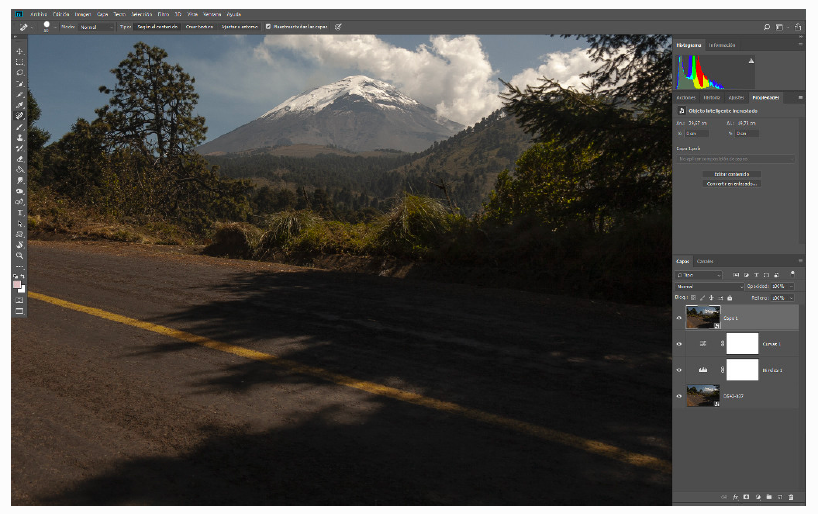Open the layer blend mode Normal dropdown
Screen dimensions: 818x514
709,286
